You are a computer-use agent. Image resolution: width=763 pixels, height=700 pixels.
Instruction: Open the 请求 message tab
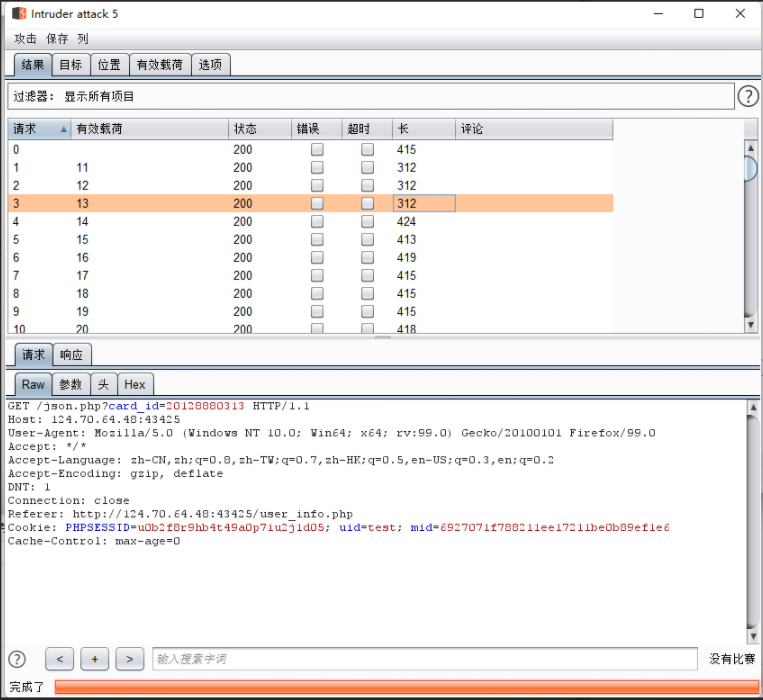tap(34, 355)
